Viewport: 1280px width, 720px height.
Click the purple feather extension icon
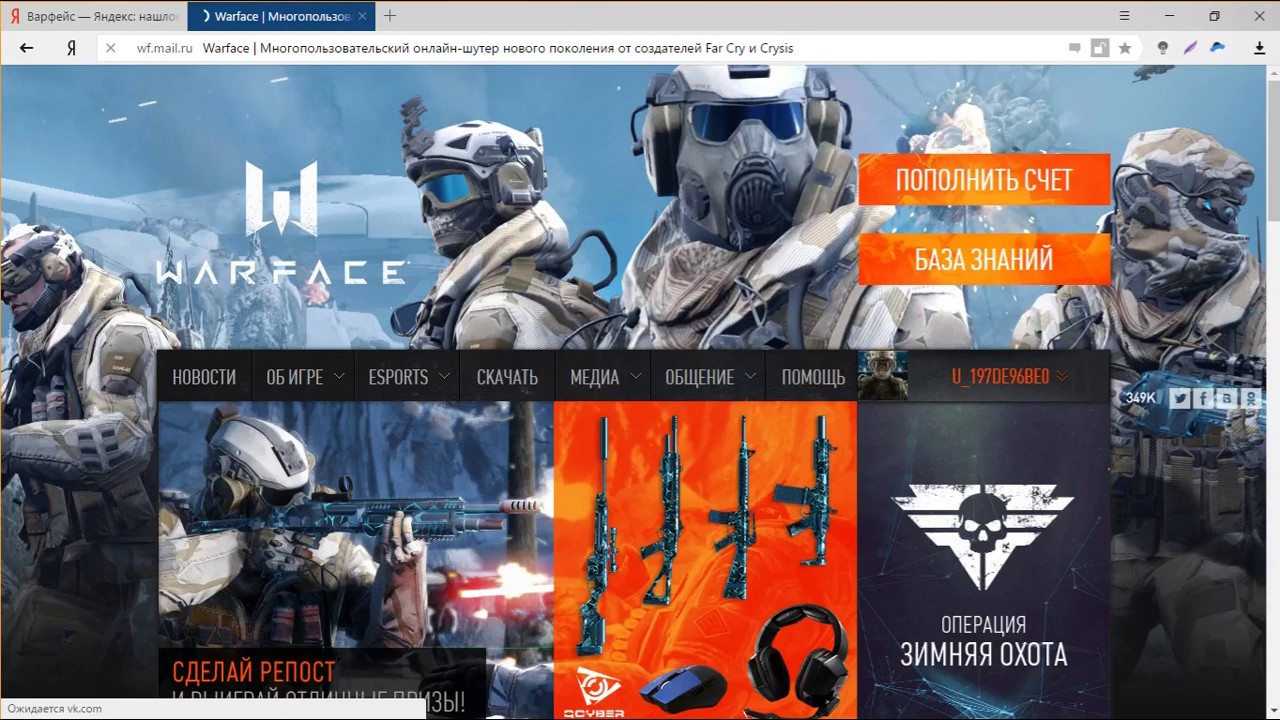1190,48
